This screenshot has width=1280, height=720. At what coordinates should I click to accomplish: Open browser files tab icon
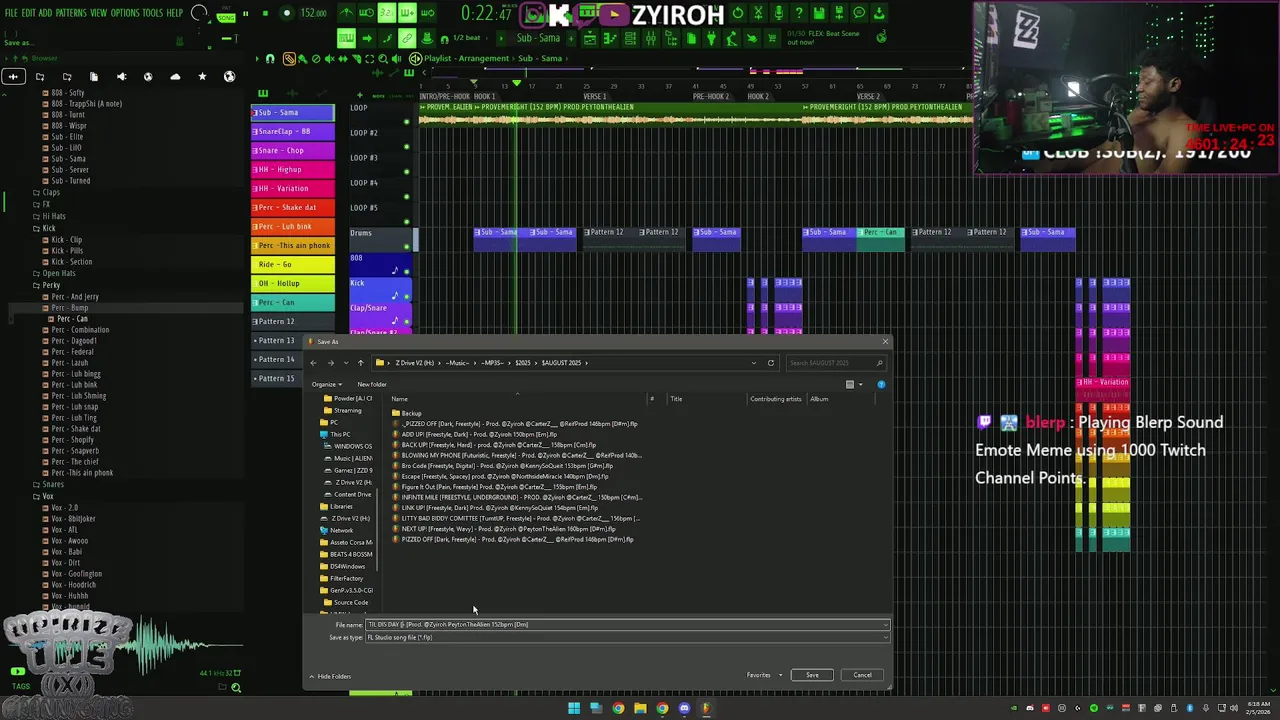click(x=94, y=77)
